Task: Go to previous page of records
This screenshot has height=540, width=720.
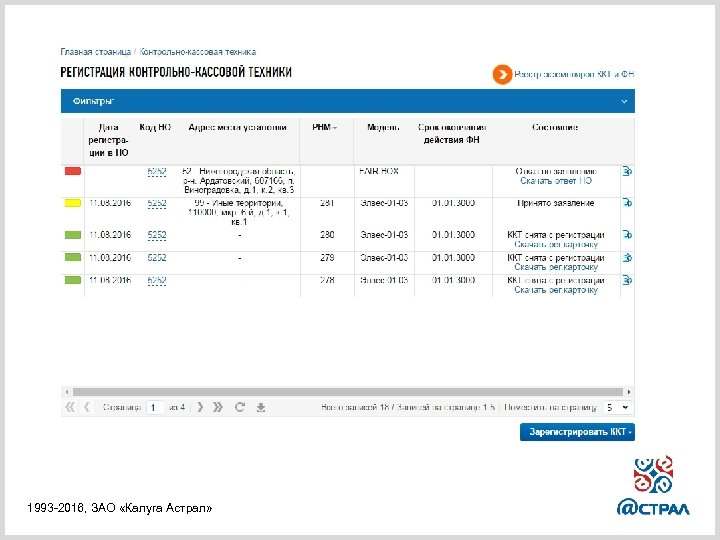Action: tap(87, 407)
